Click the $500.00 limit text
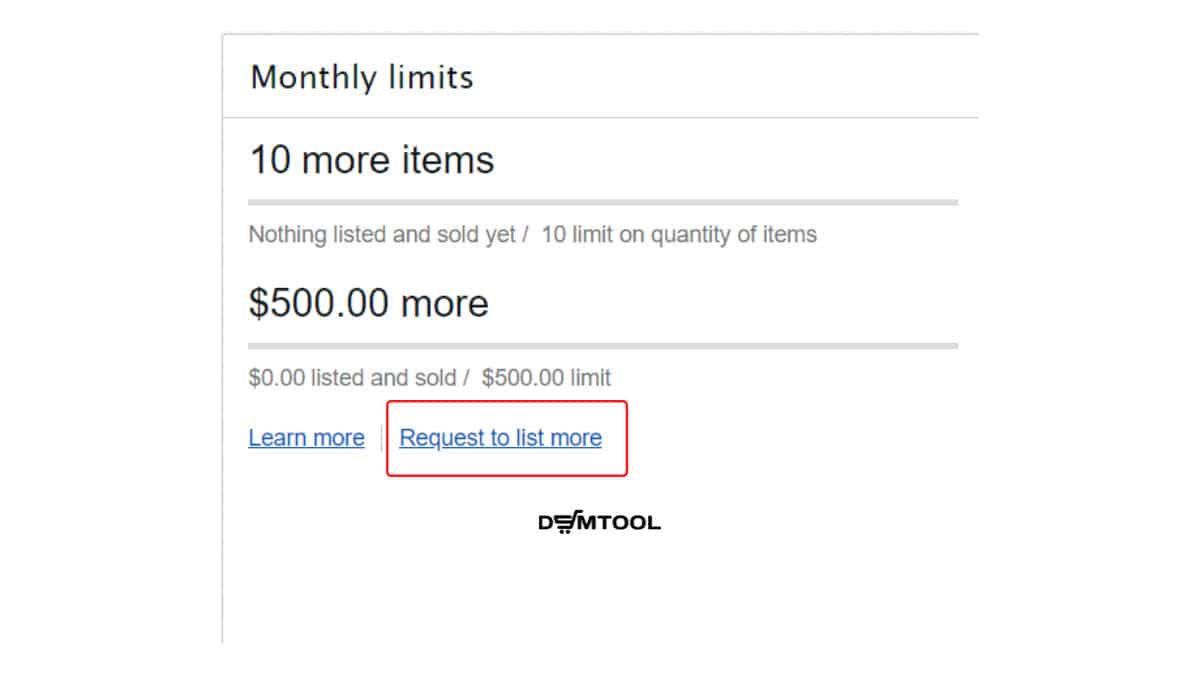 546,378
